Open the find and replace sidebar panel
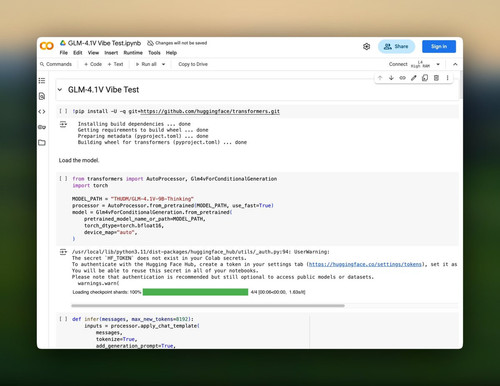Screen dimensions: 500x386 (42, 96)
